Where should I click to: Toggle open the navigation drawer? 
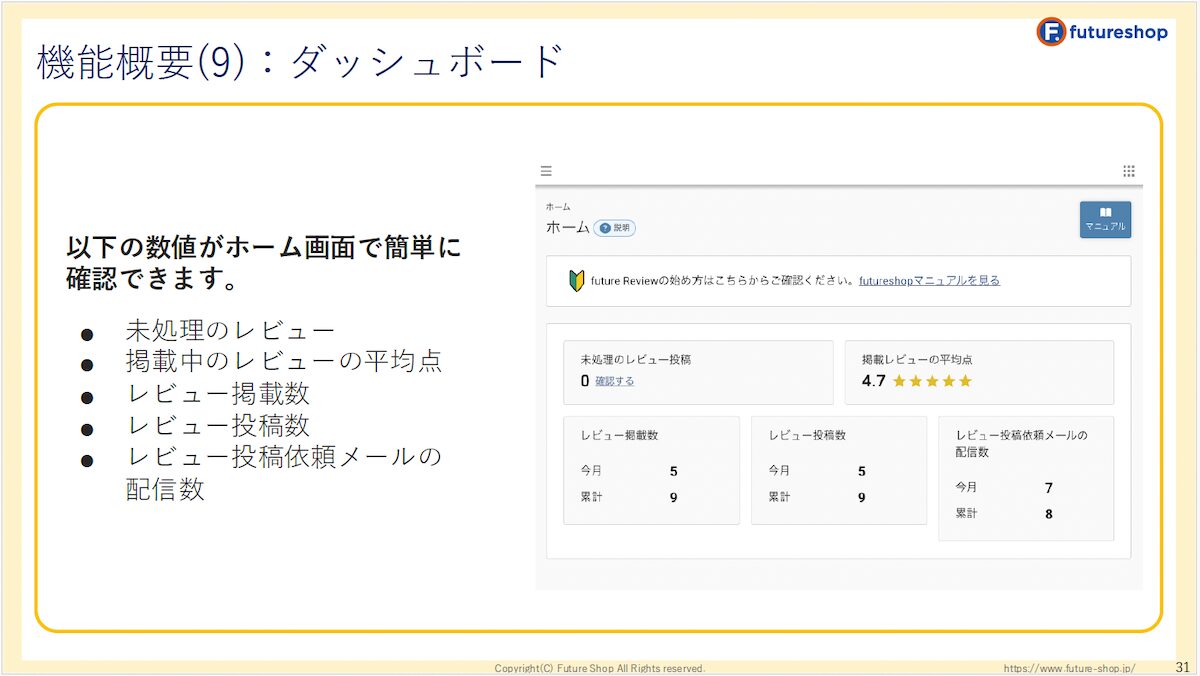point(545,170)
